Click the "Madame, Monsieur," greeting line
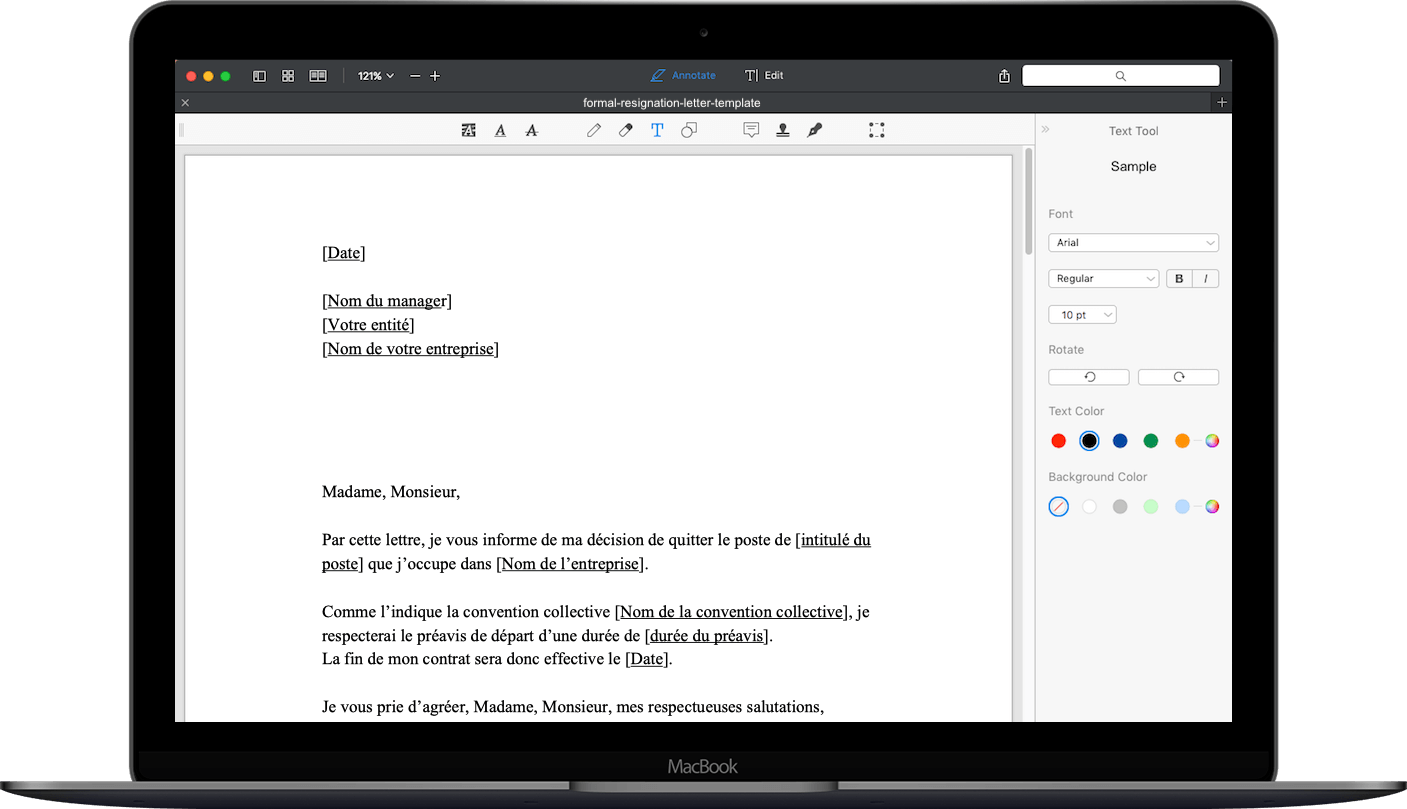The image size is (1407, 809). [391, 492]
